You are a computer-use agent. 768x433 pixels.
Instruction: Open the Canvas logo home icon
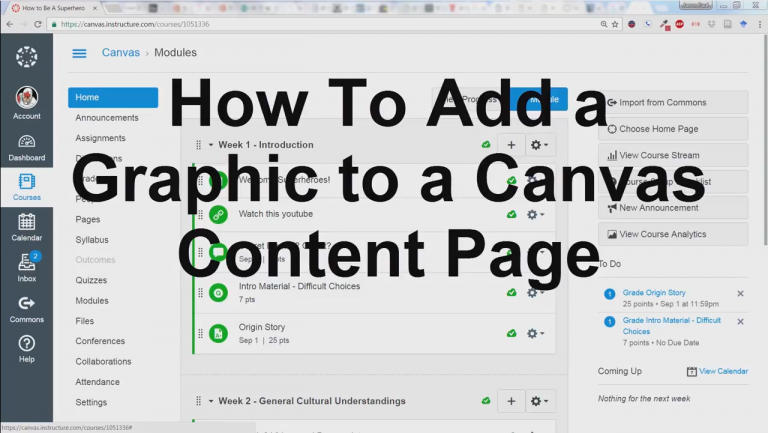(26, 57)
